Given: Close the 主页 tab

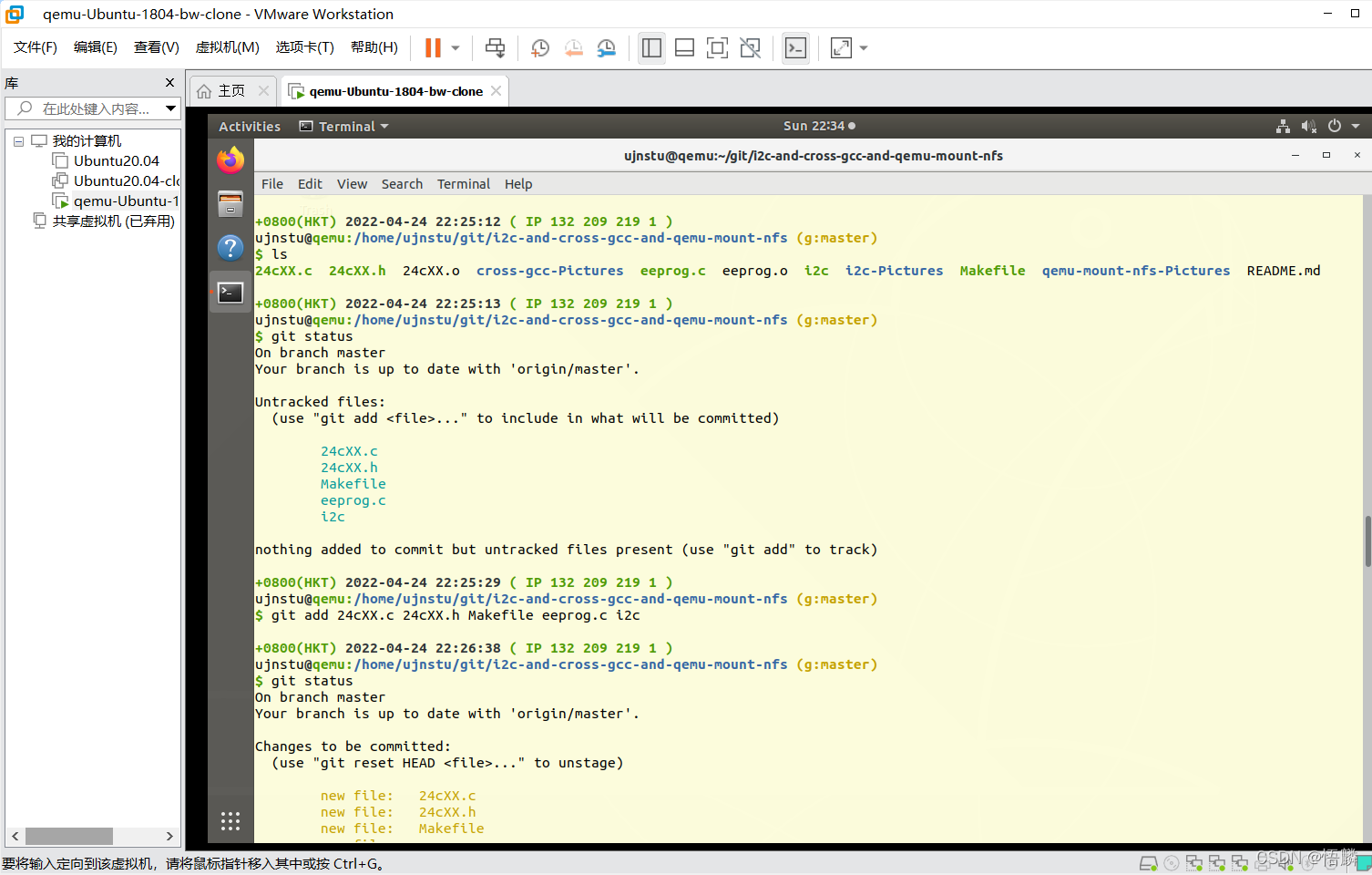Looking at the screenshot, I should [263, 90].
